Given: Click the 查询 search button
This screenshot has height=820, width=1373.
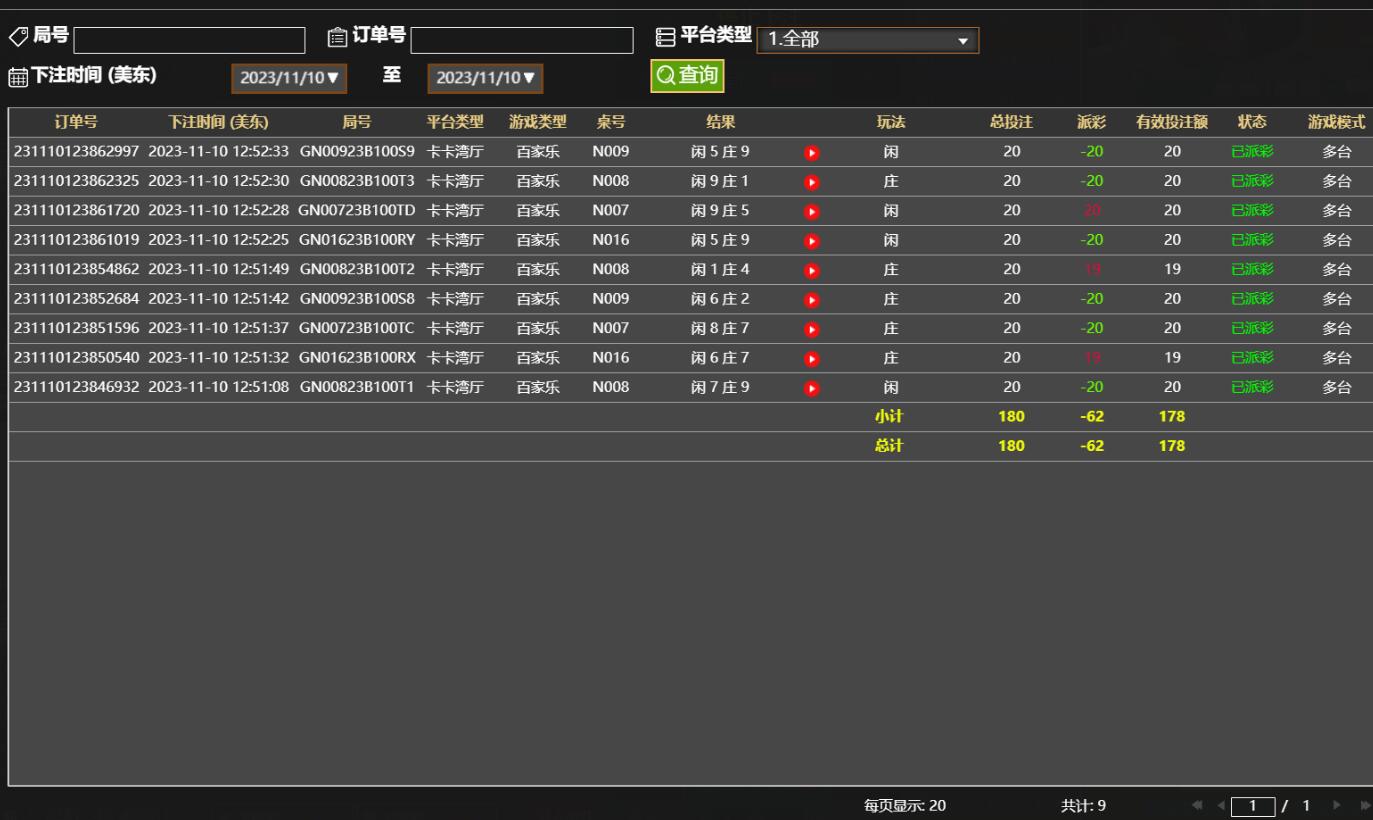Looking at the screenshot, I should [687, 76].
